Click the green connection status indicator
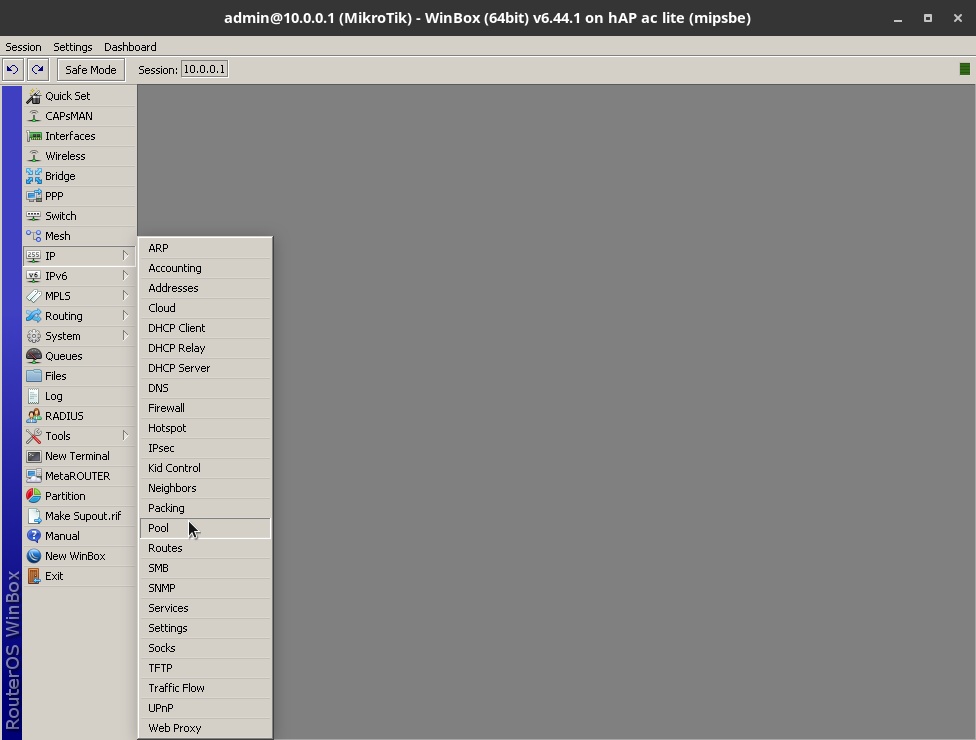976x740 pixels. [x=965, y=69]
